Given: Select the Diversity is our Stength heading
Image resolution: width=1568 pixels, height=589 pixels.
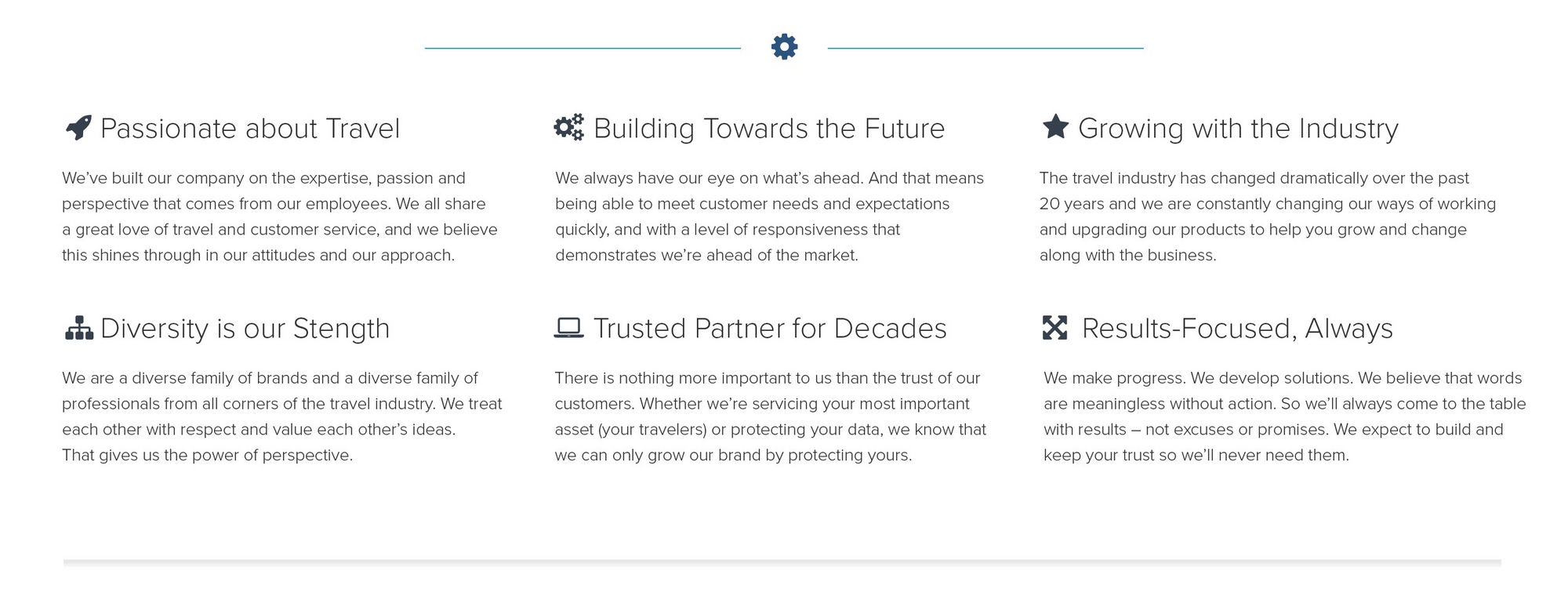Looking at the screenshot, I should [x=245, y=329].
